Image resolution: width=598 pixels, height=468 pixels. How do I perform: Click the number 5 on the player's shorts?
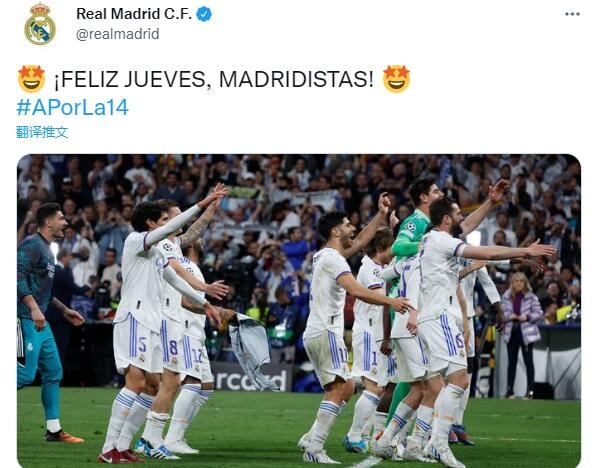coord(142,344)
